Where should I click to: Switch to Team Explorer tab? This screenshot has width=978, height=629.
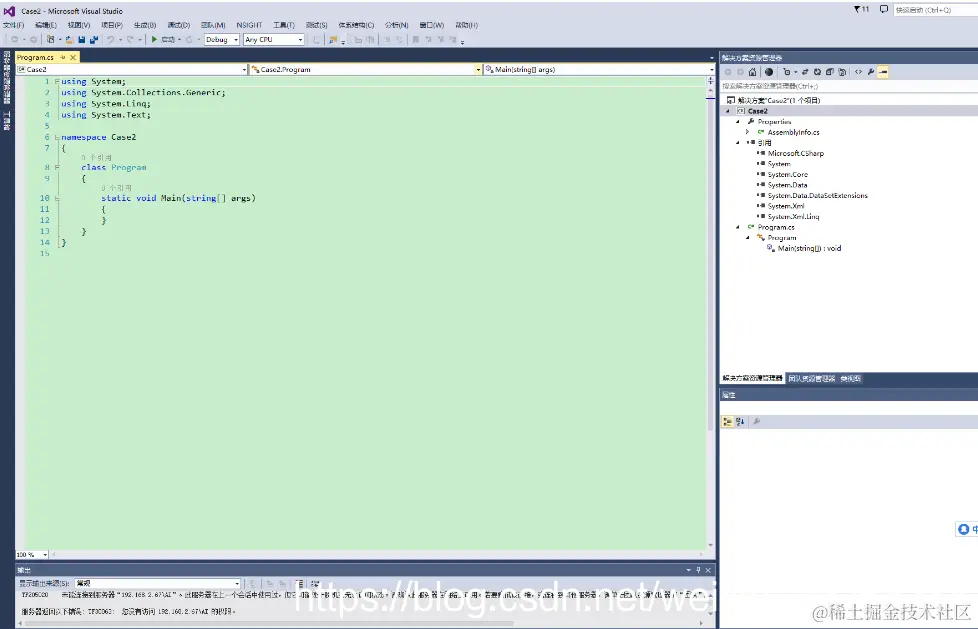tap(811, 378)
